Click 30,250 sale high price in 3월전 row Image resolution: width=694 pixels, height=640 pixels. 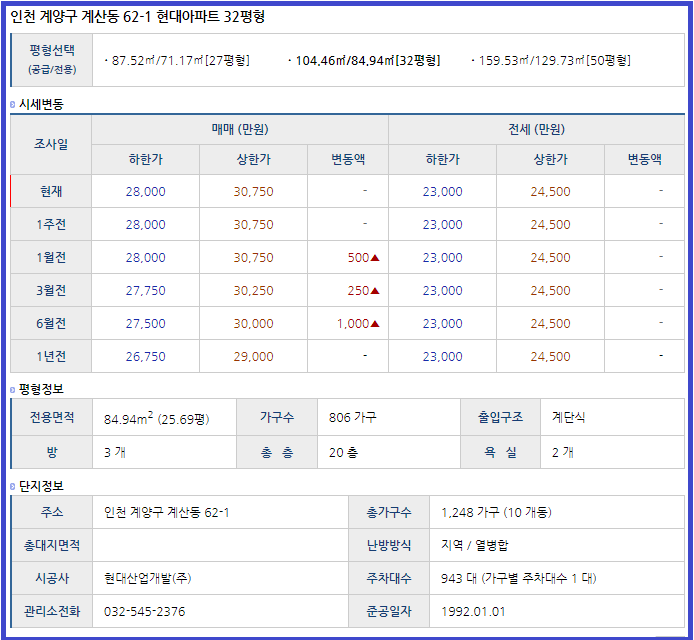254,291
